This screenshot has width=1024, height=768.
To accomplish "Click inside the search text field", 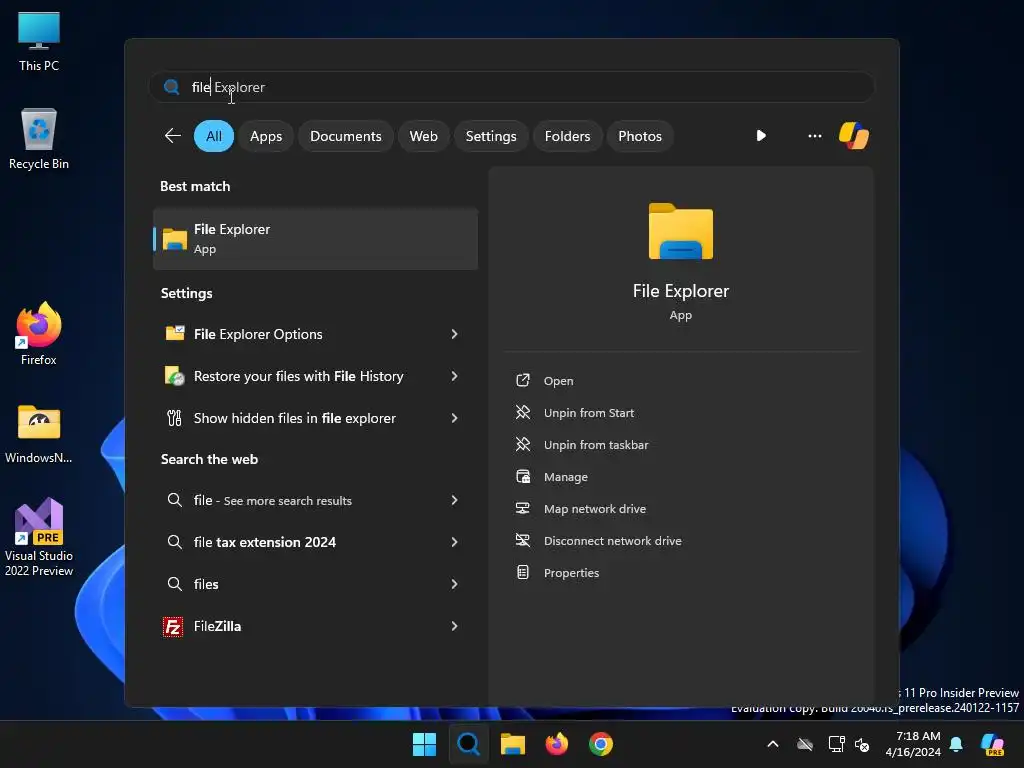I will tap(511, 87).
